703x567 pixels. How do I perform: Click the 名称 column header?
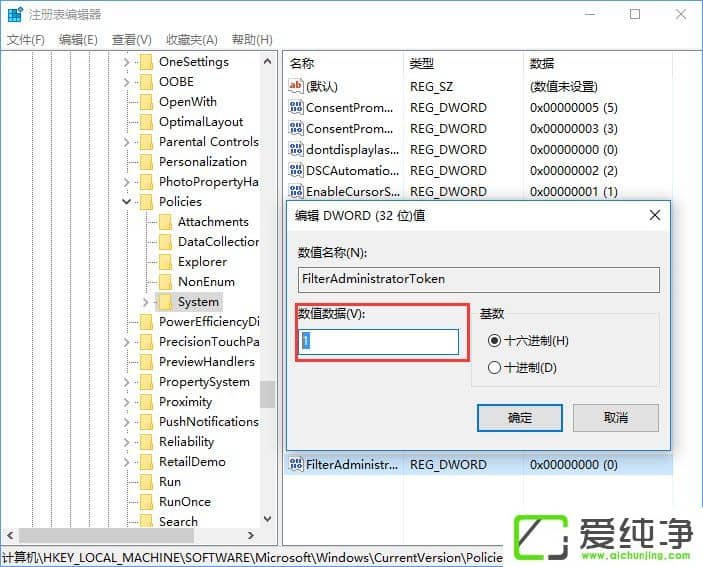pos(302,63)
